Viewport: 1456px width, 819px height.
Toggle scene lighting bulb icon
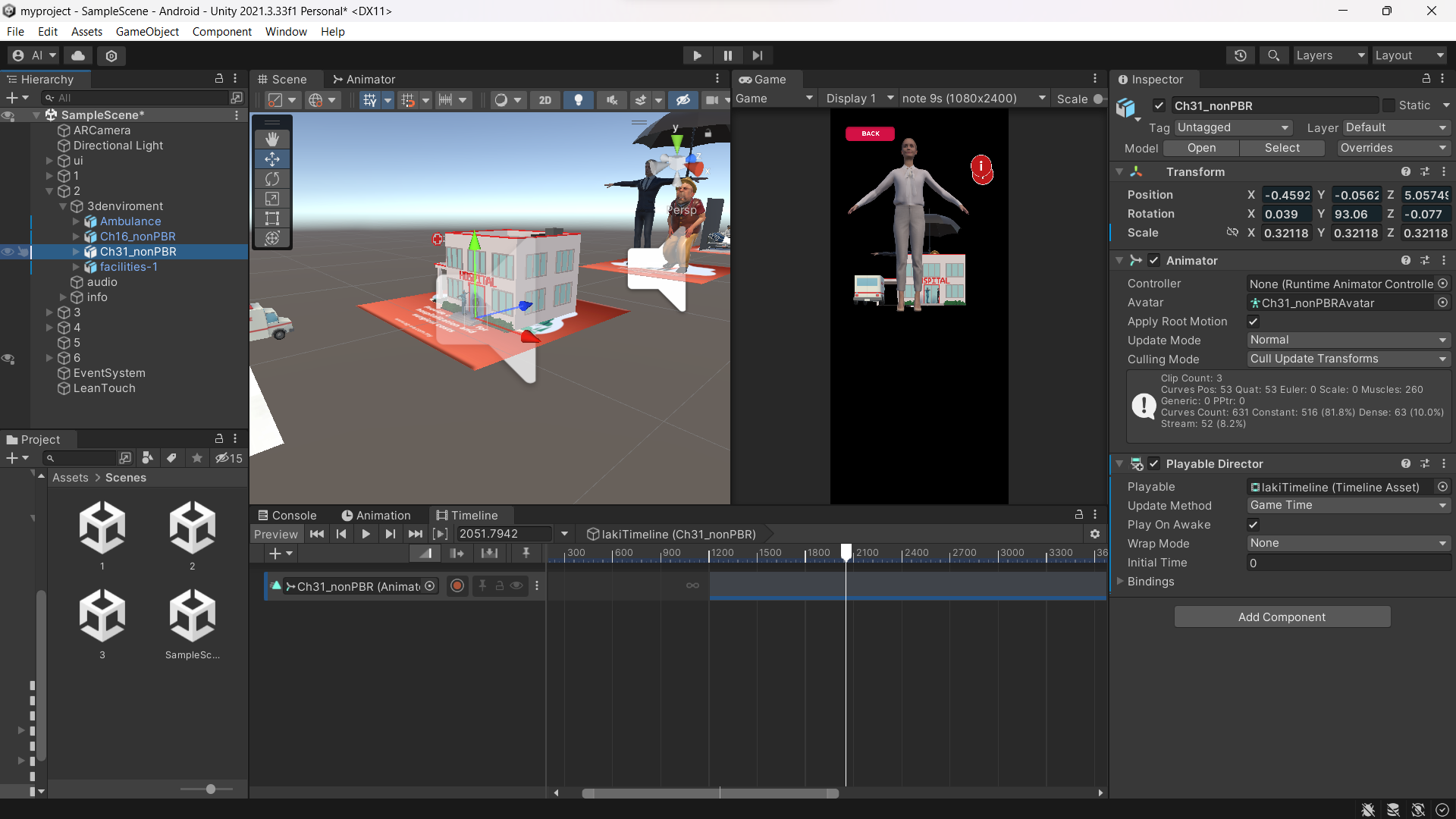click(579, 99)
